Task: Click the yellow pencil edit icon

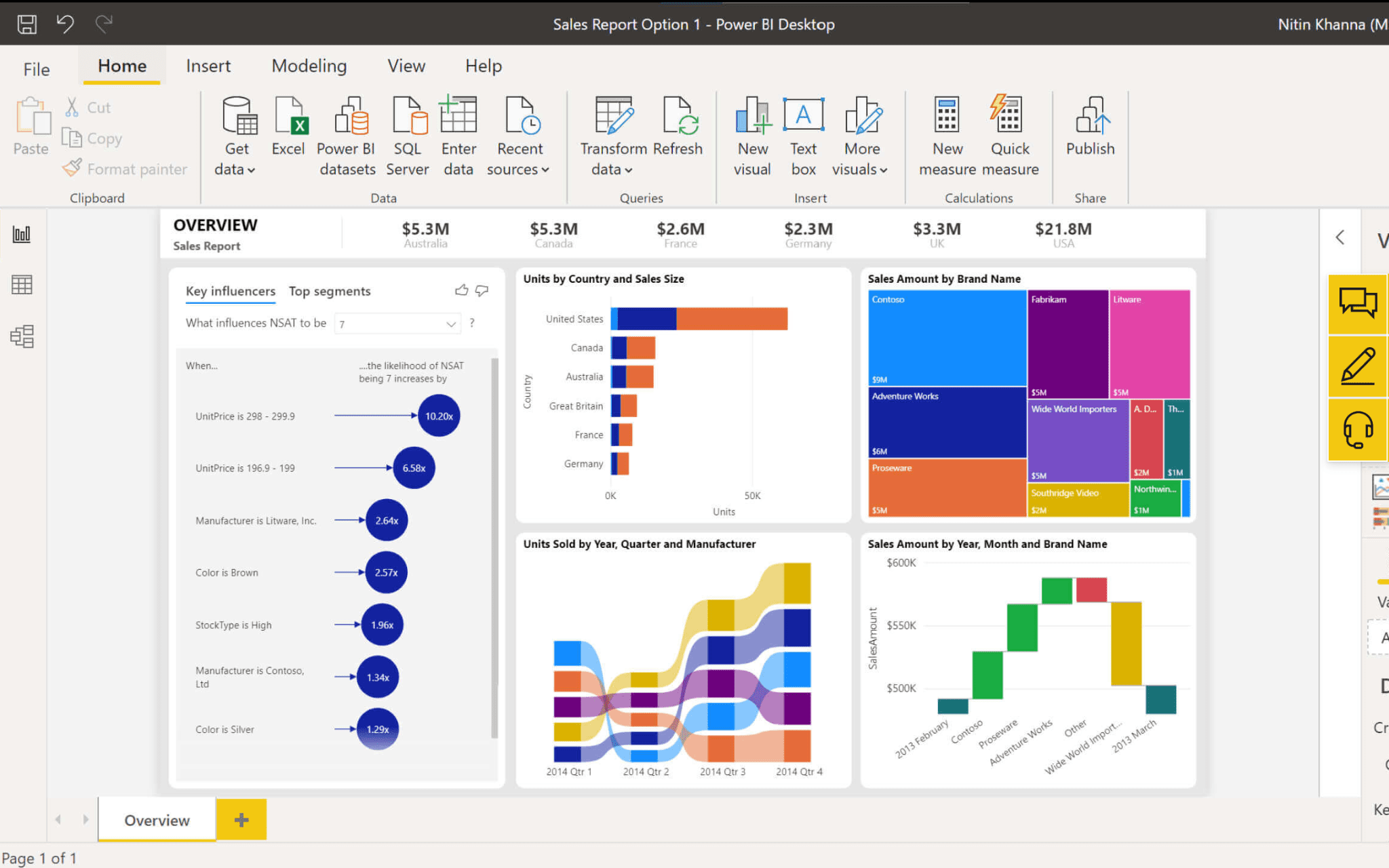Action: coord(1356,367)
